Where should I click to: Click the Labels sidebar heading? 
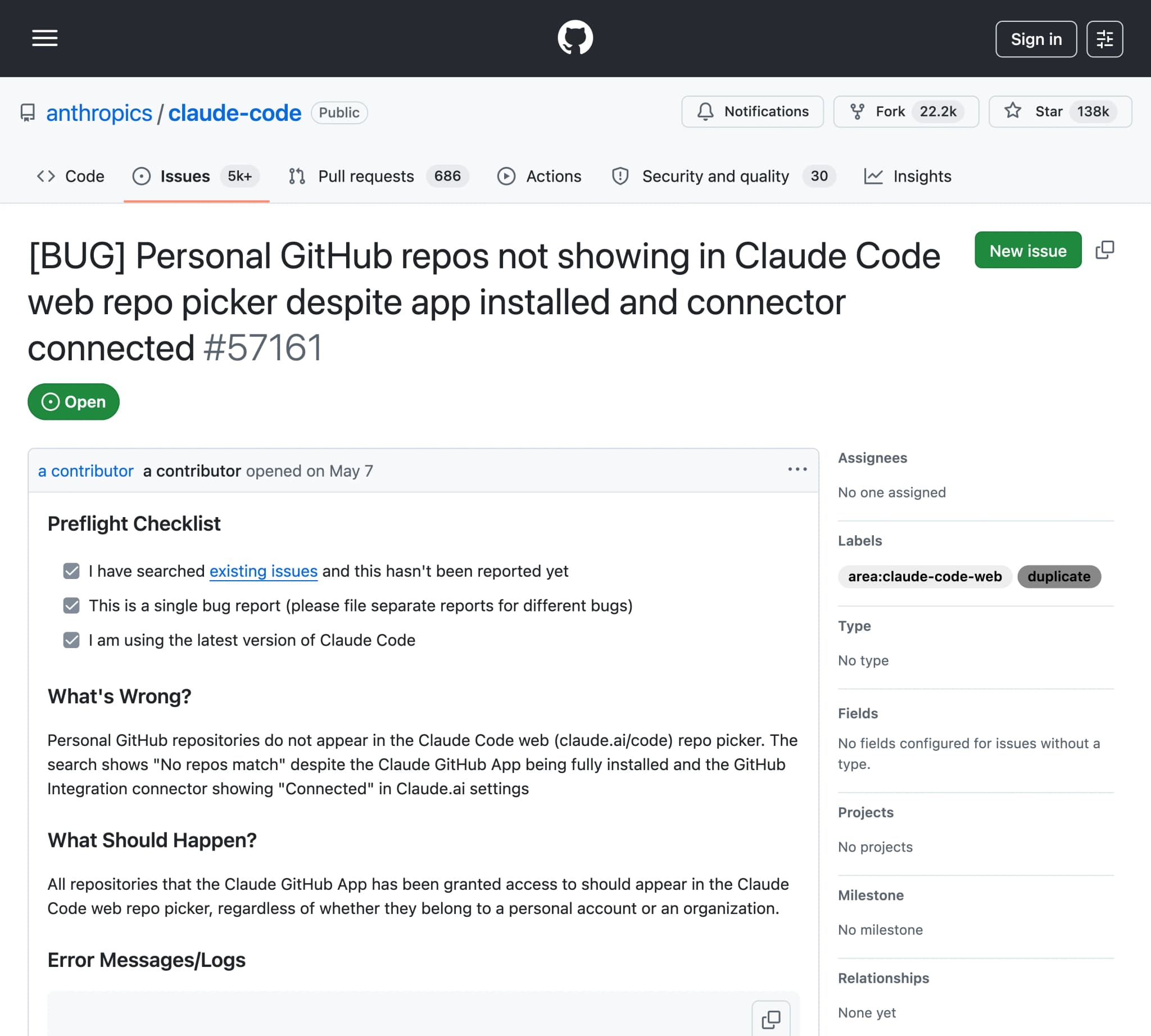click(859, 541)
